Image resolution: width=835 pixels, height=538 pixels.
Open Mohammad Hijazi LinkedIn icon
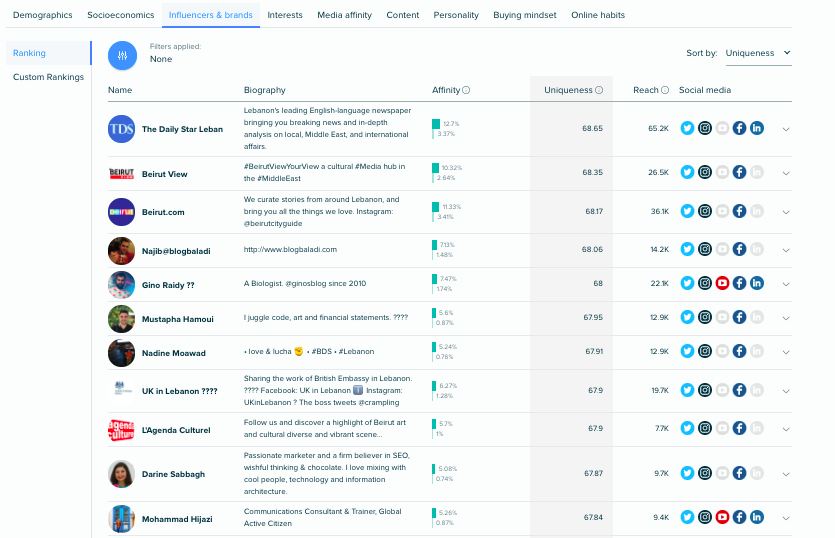click(x=757, y=517)
